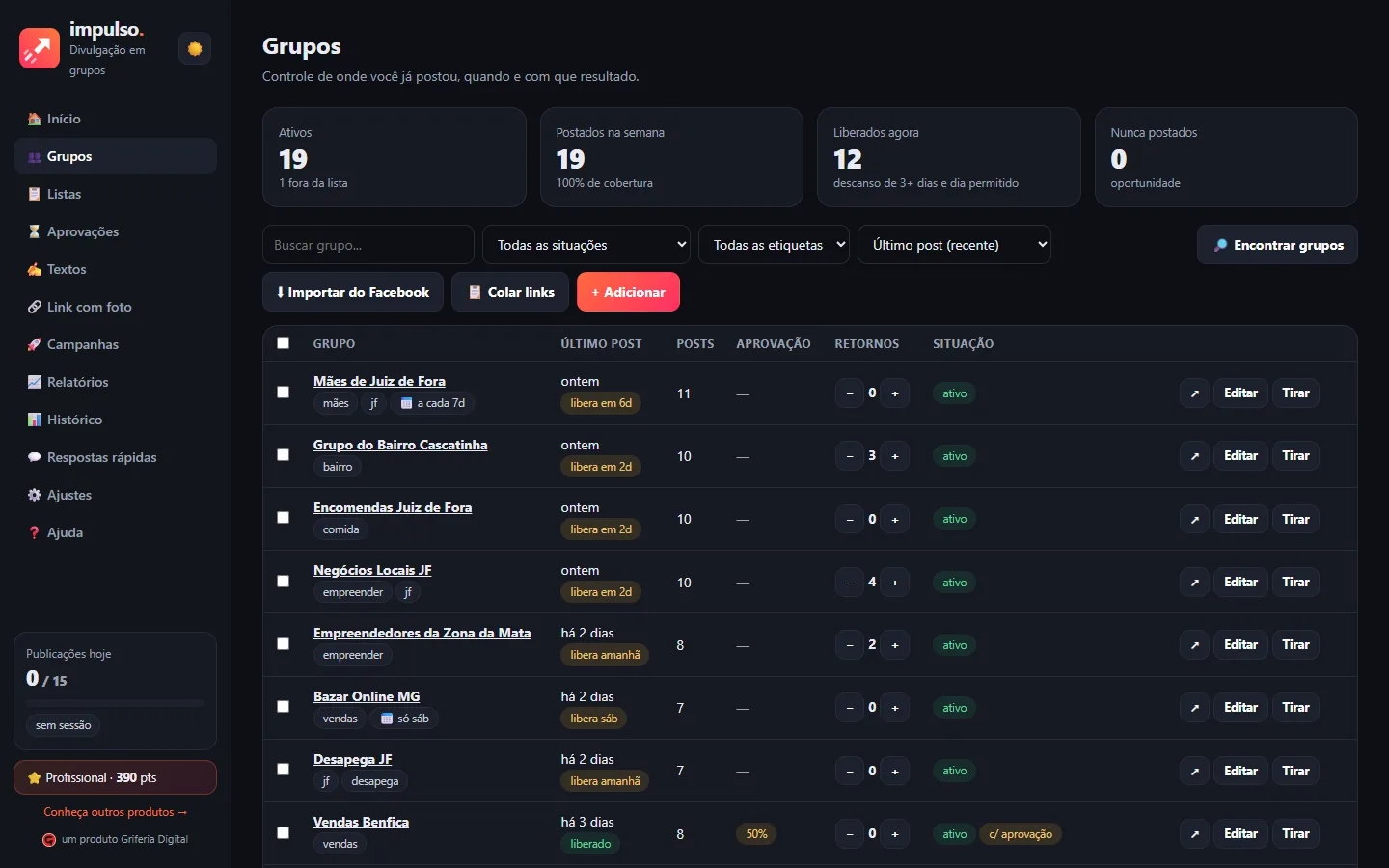Open the Início menu item
This screenshot has height=868, width=1389.
pos(115,119)
